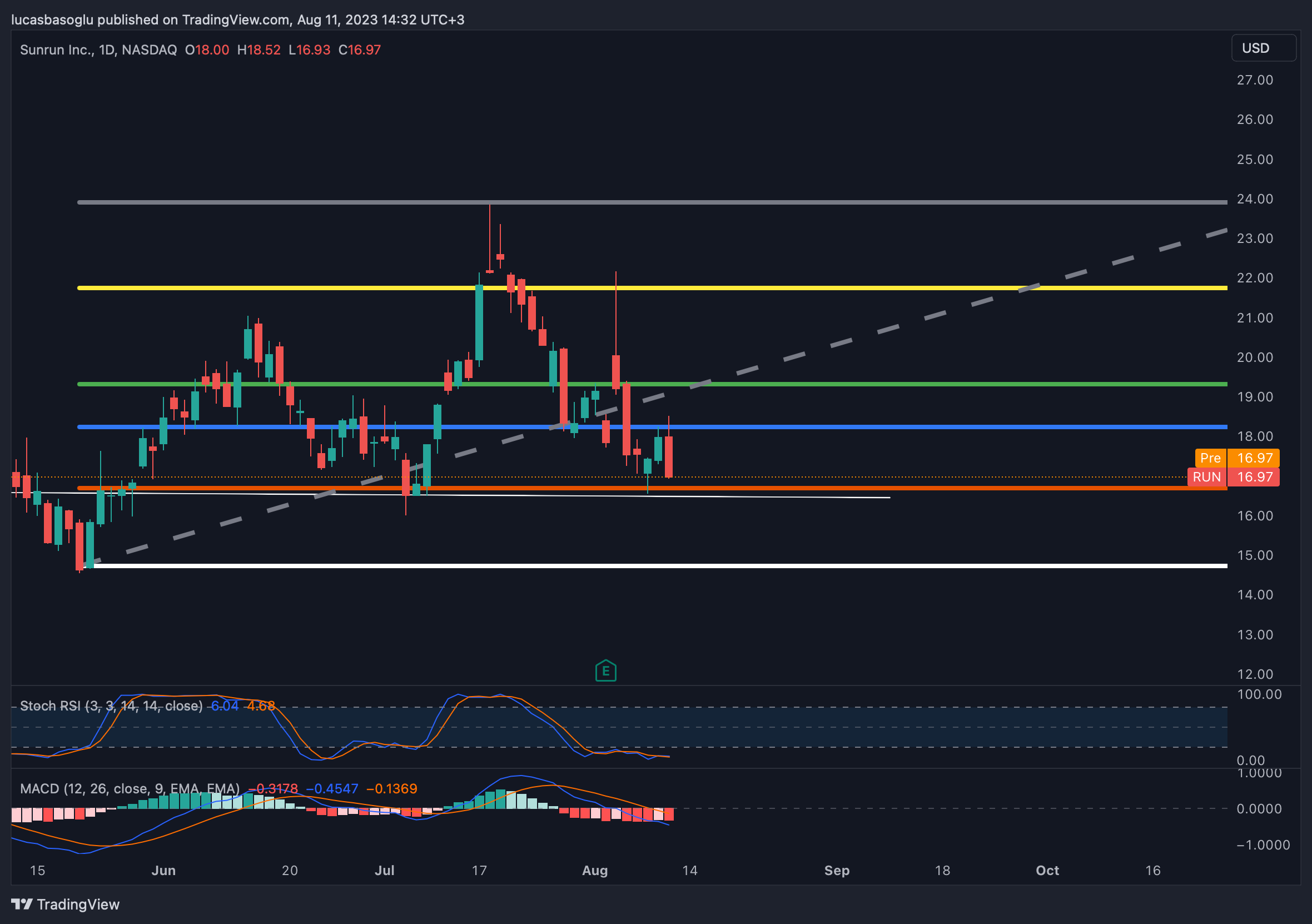Viewport: 1312px width, 924px height.
Task: Click the open value O18.00
Action: point(207,49)
